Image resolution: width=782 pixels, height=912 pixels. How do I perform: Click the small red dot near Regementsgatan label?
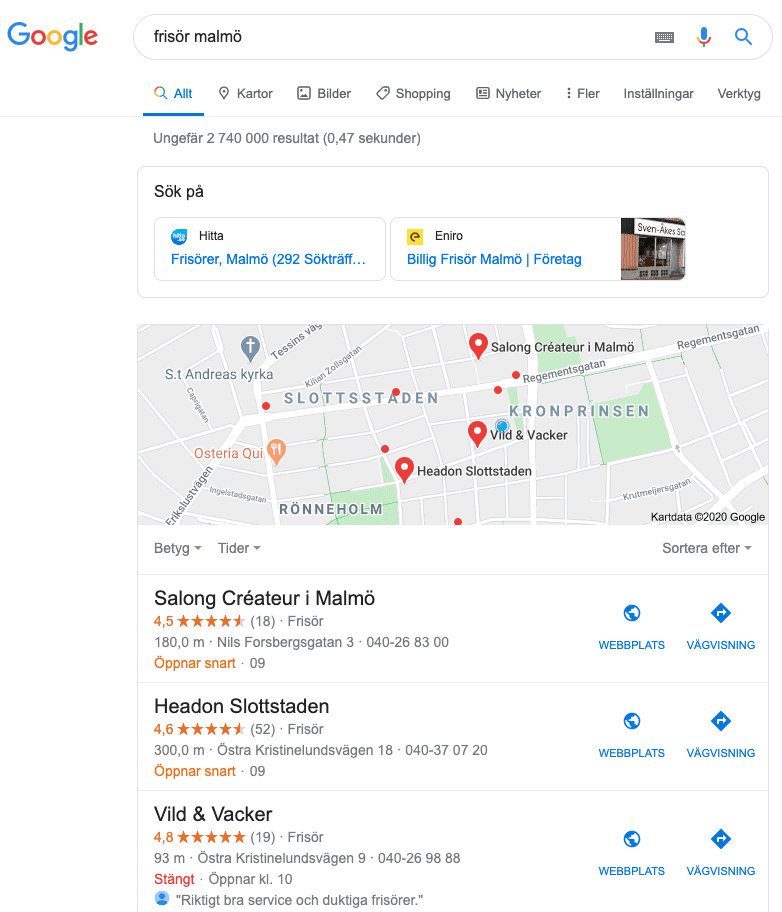516,375
